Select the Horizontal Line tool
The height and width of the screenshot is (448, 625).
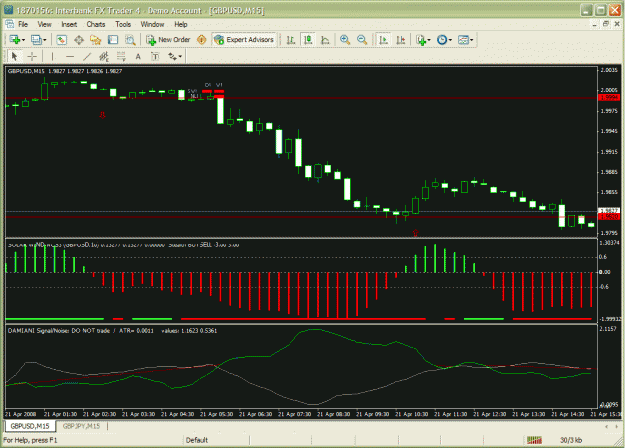[70, 57]
